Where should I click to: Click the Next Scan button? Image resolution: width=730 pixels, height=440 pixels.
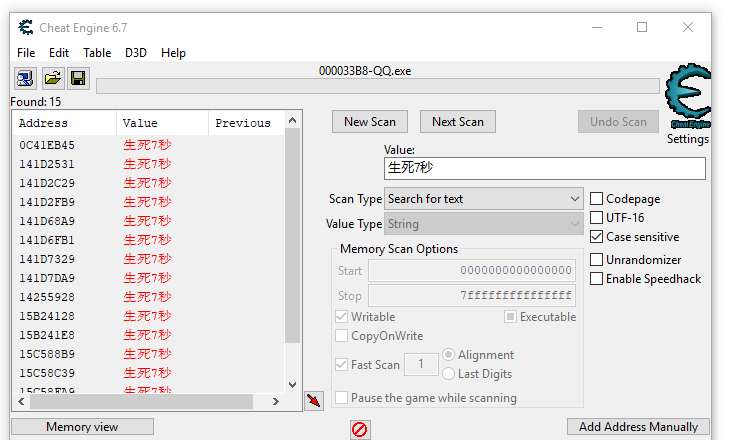458,122
